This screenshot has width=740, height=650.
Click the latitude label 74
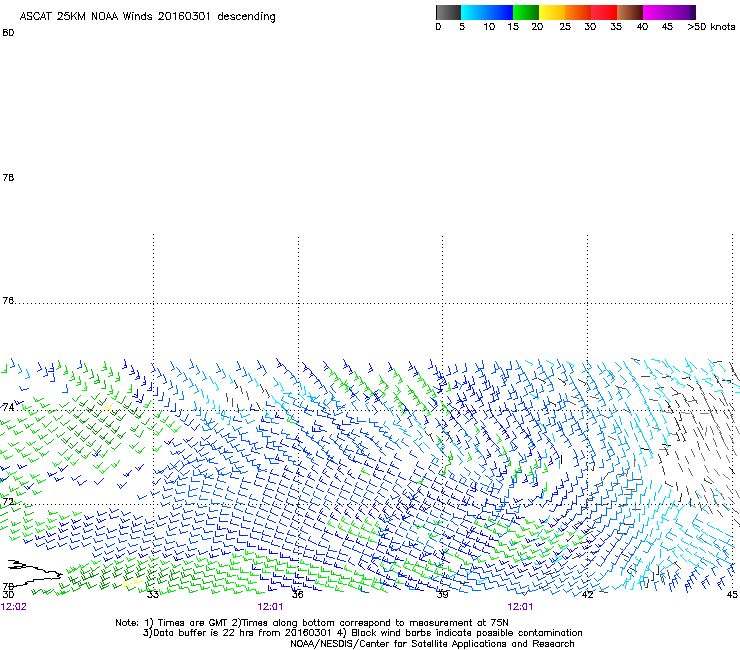click(8, 407)
